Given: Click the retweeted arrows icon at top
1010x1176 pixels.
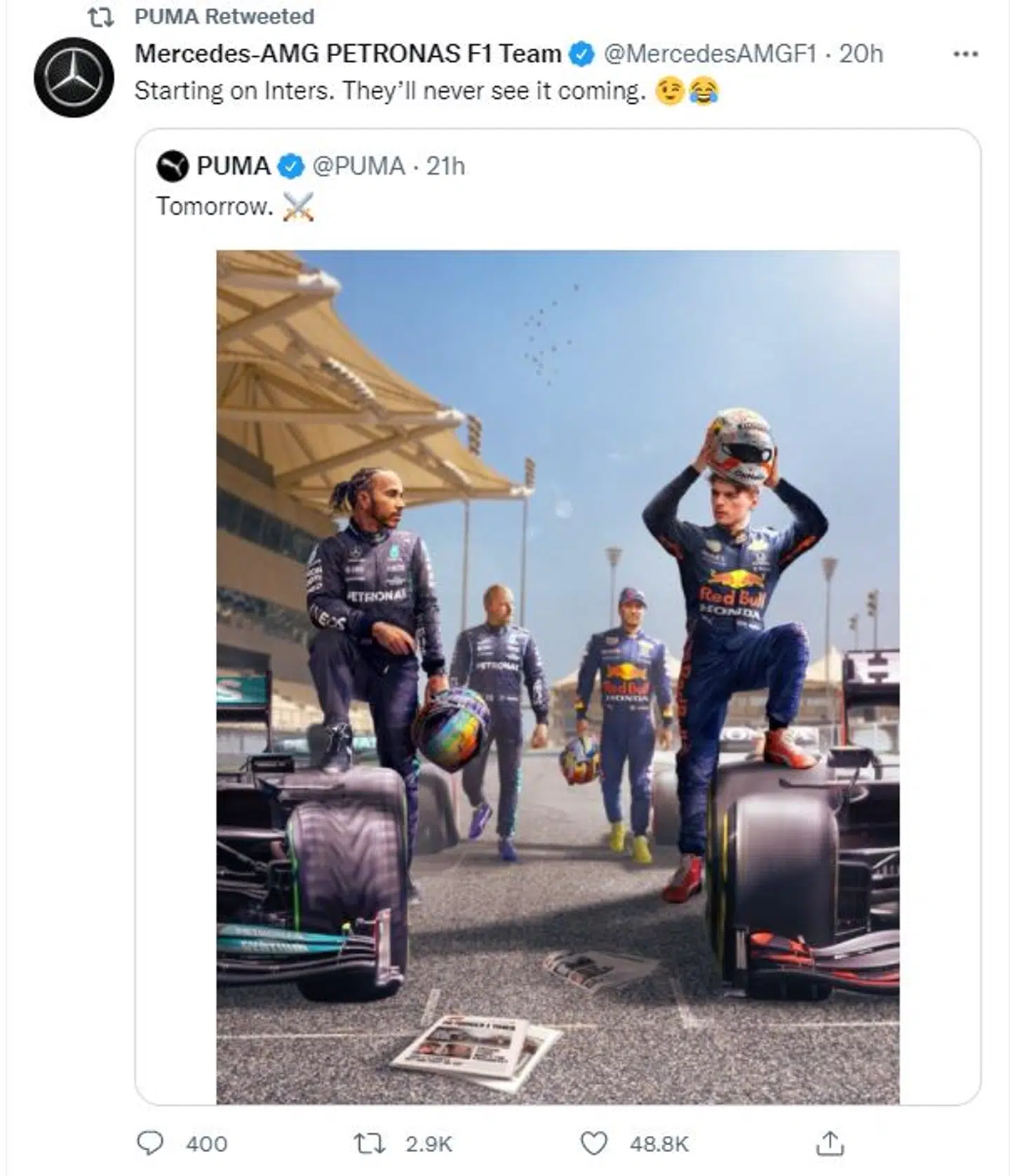Looking at the screenshot, I should pyautogui.click(x=100, y=17).
